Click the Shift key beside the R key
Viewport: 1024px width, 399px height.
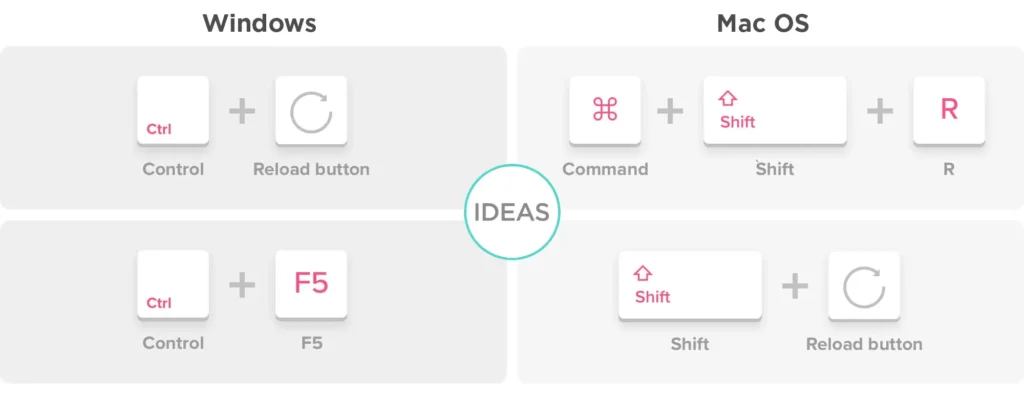pyautogui.click(x=775, y=110)
